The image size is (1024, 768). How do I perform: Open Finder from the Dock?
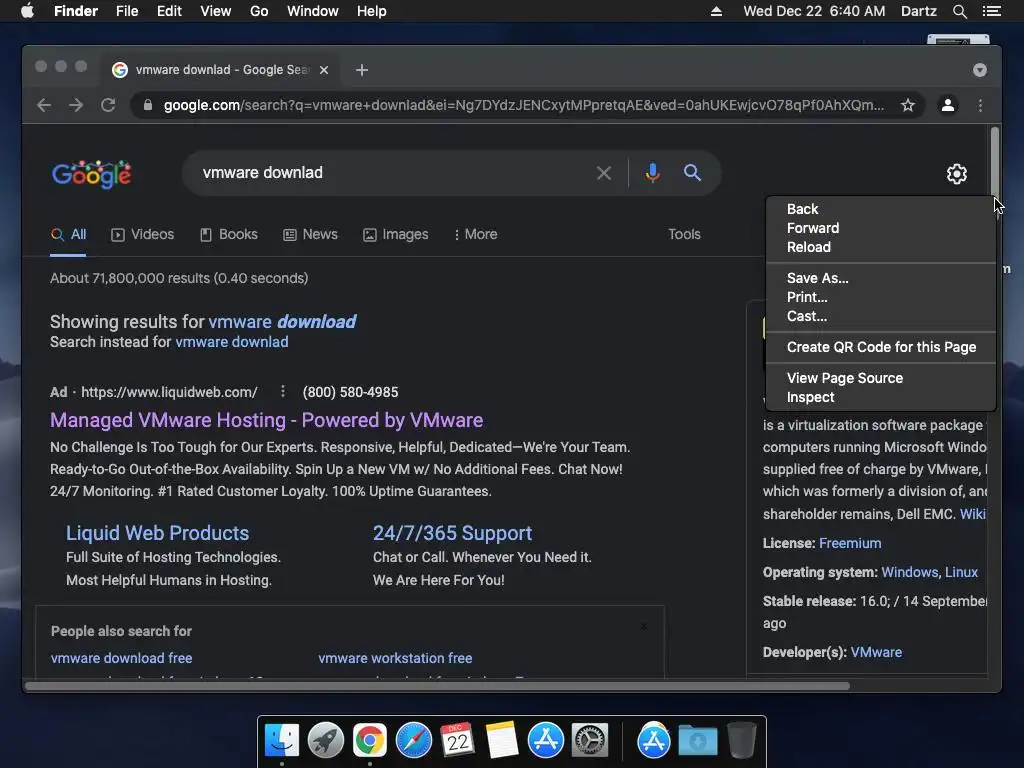pyautogui.click(x=281, y=741)
